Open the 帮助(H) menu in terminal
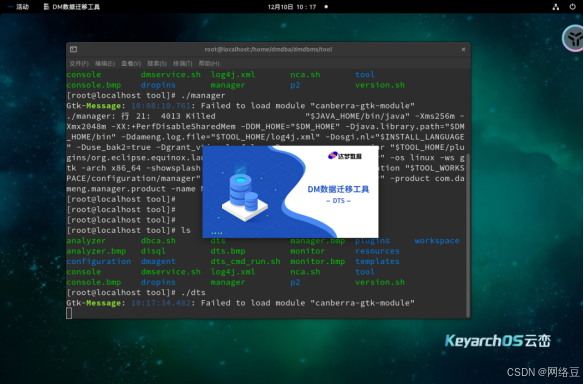584x384 pixels. (209, 63)
